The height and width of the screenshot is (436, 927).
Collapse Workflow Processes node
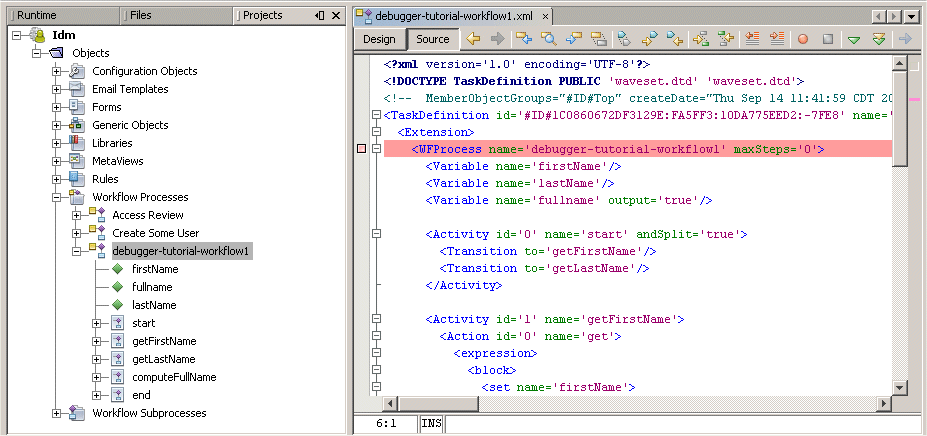tap(56, 198)
